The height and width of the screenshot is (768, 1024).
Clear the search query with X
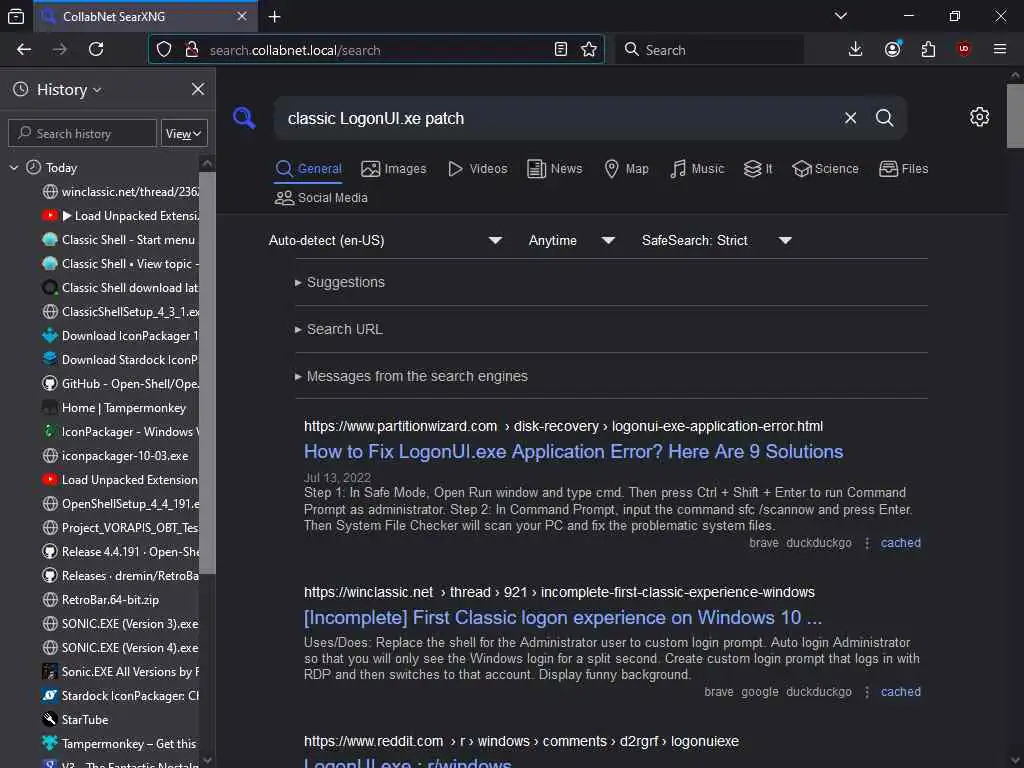tap(850, 118)
